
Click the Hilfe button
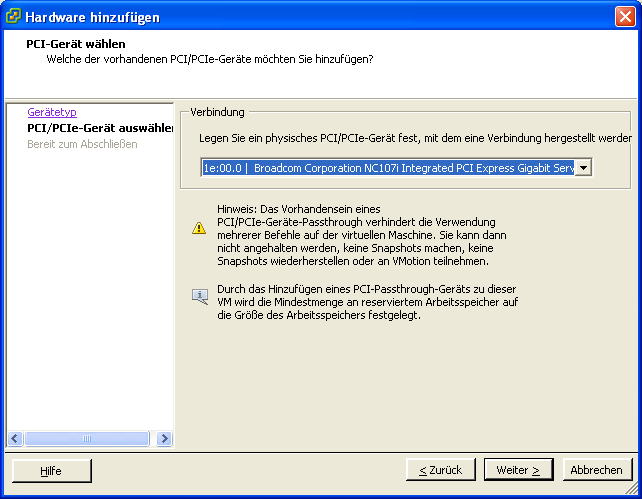point(52,471)
